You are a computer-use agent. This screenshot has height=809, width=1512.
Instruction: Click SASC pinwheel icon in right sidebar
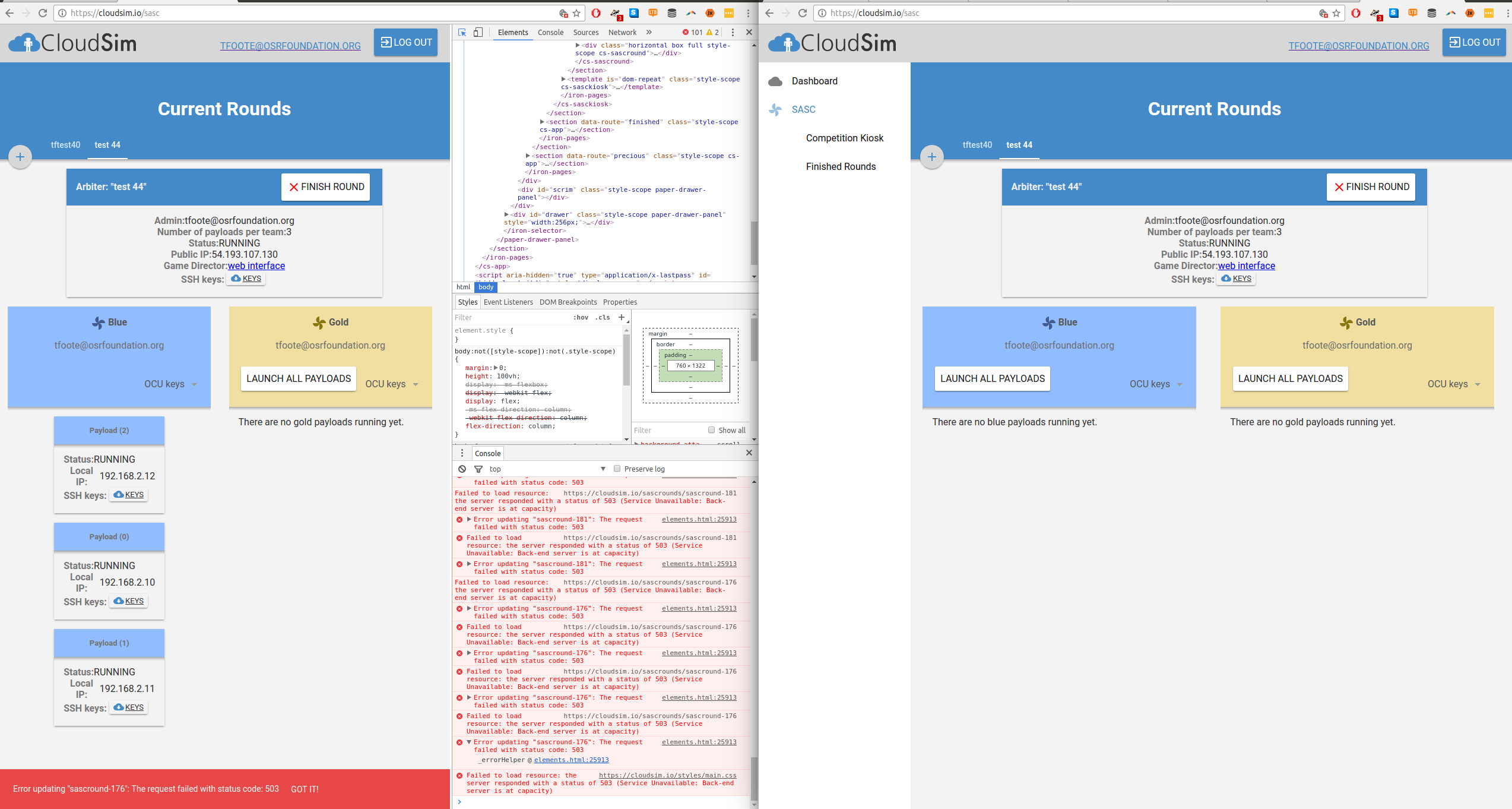tap(775, 110)
